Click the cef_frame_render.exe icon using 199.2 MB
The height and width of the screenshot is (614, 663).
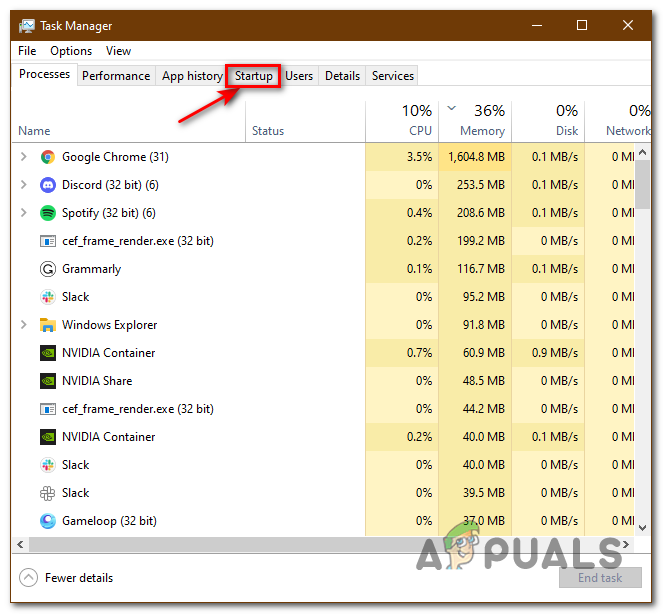(x=48, y=241)
